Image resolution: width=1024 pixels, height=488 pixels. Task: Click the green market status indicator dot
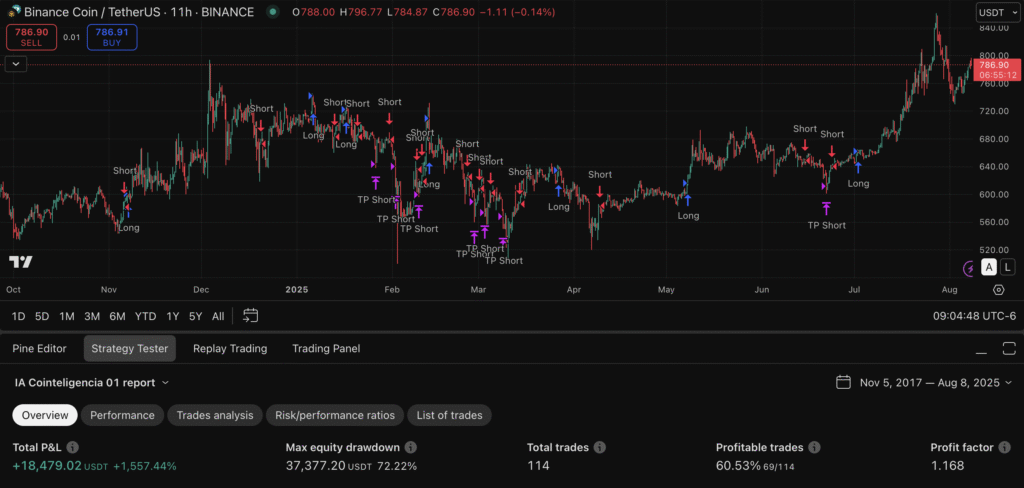click(273, 12)
